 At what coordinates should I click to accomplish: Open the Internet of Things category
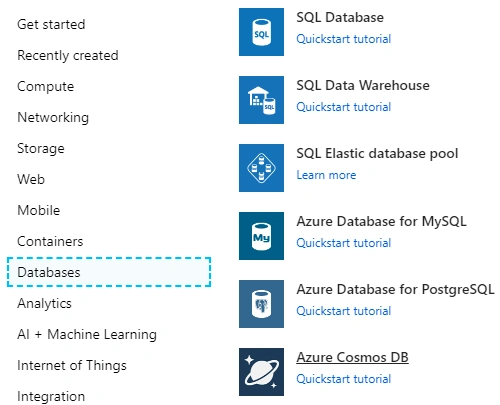pos(72,365)
